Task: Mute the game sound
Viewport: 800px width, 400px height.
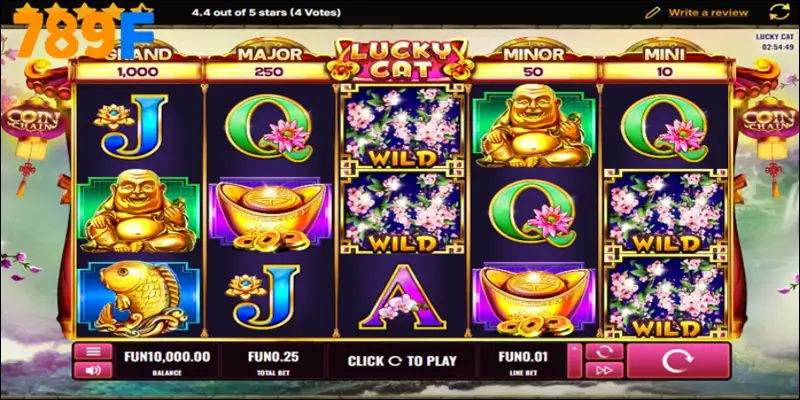Action: point(93,370)
